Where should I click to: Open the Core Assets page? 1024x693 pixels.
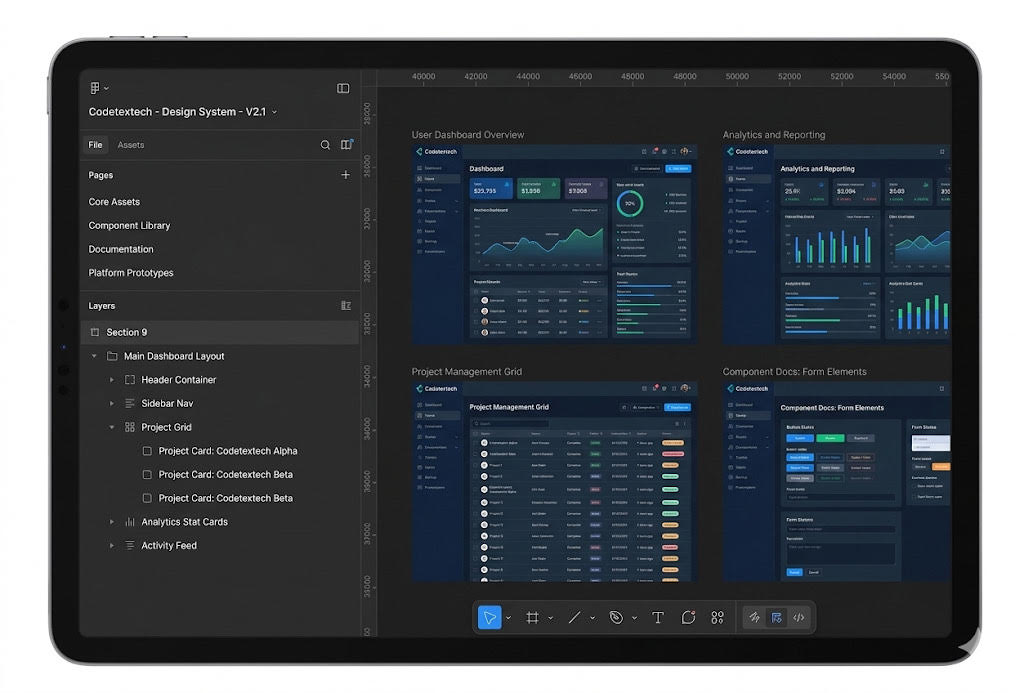(x=114, y=202)
